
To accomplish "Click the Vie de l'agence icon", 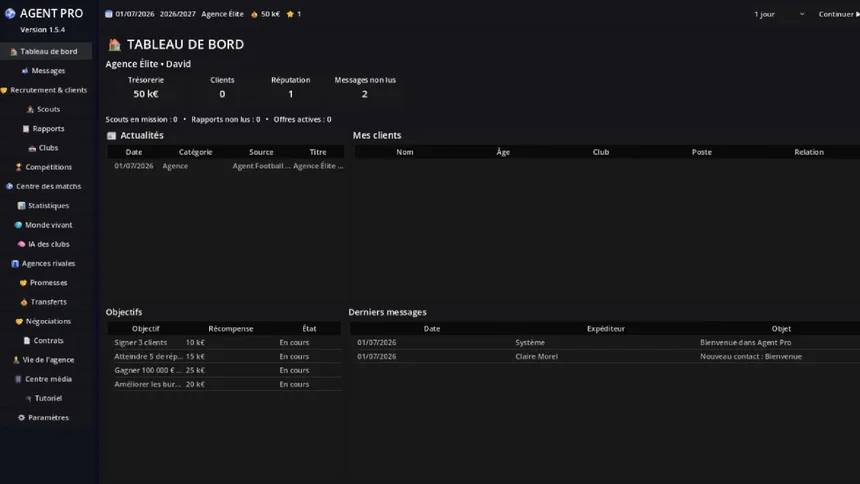I will coord(16,360).
